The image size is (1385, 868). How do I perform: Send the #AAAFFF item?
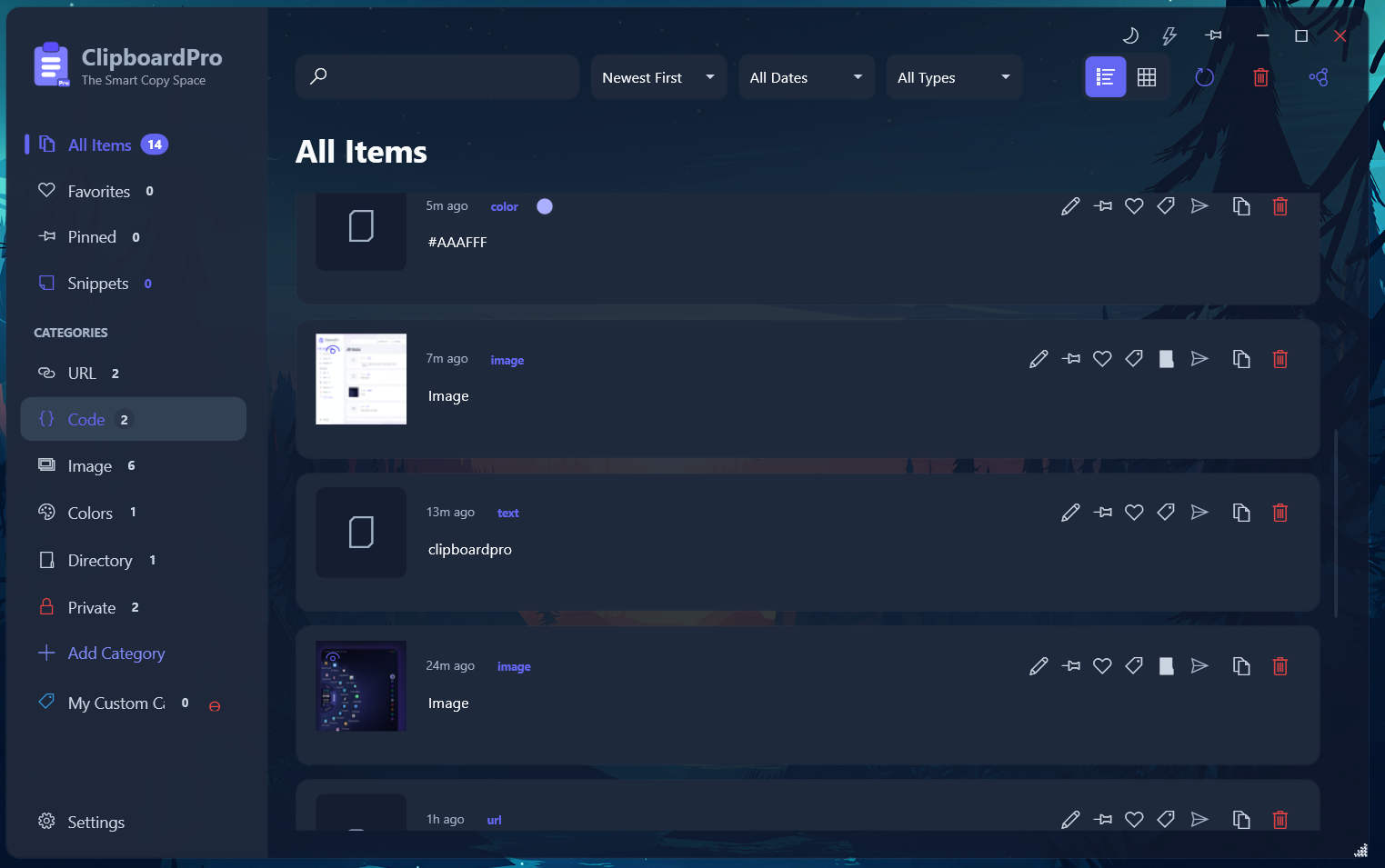pyautogui.click(x=1199, y=206)
